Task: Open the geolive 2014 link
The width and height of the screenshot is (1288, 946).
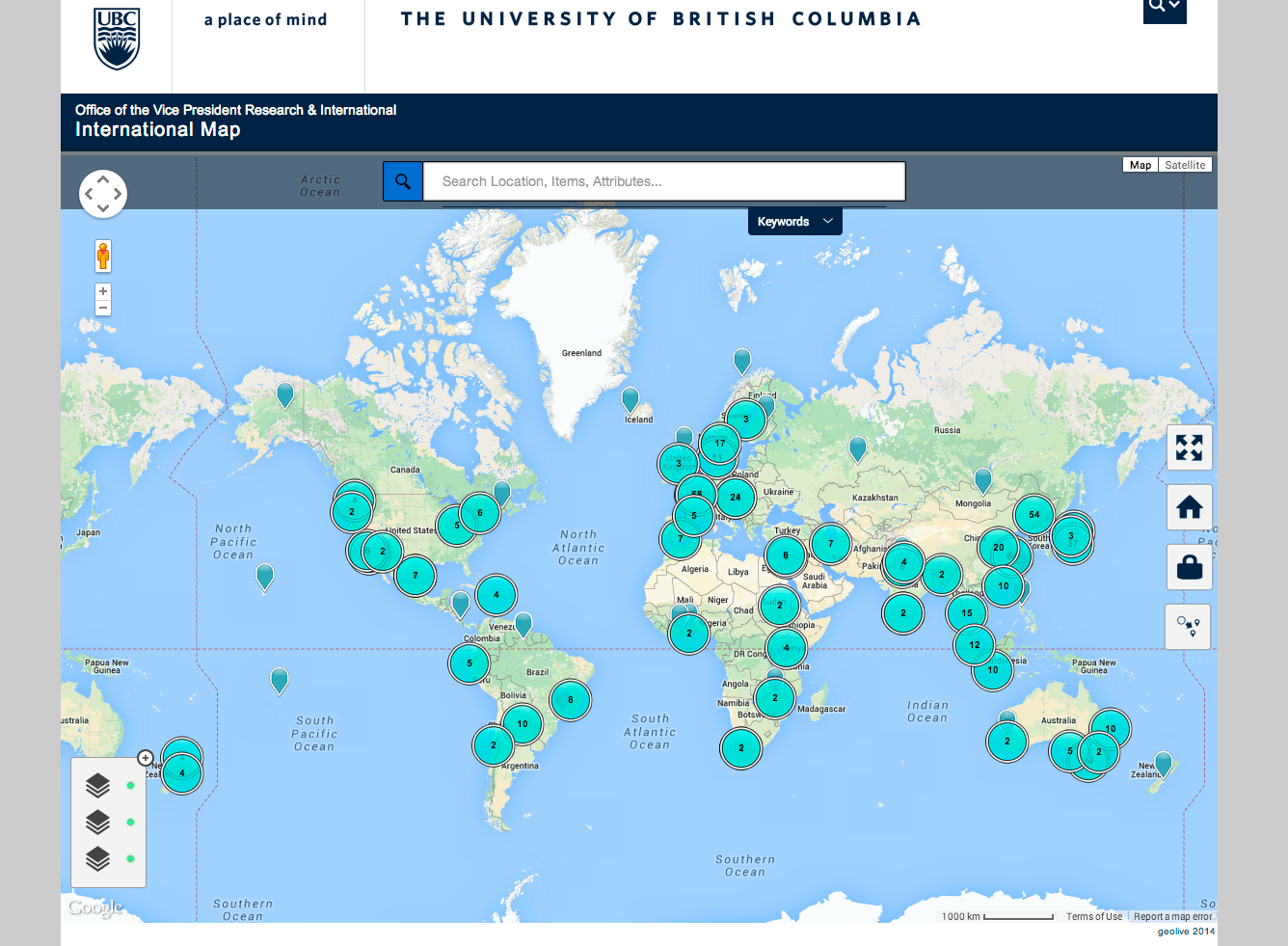Action: [x=1186, y=932]
